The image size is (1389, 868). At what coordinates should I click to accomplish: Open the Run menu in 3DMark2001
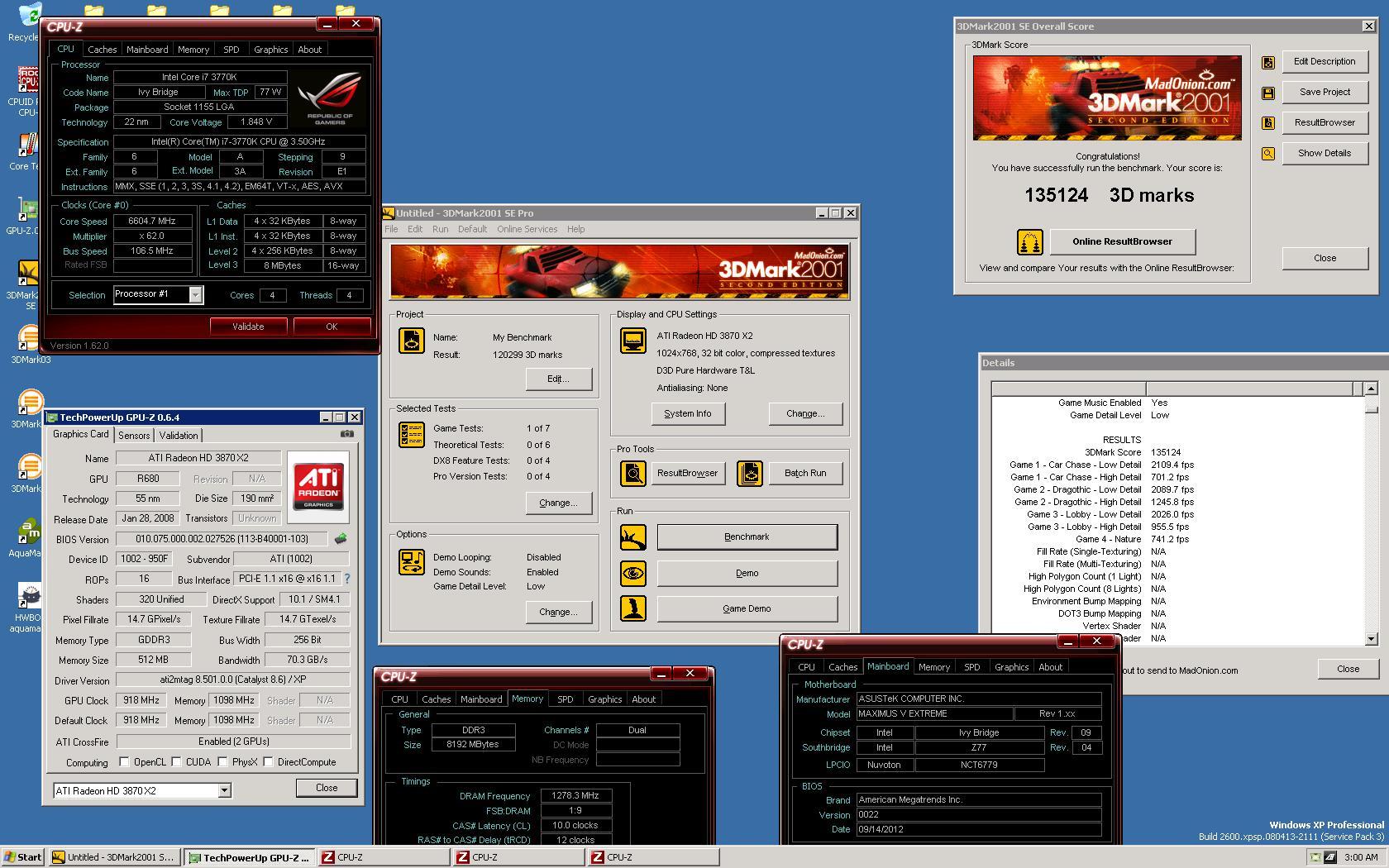(x=440, y=229)
